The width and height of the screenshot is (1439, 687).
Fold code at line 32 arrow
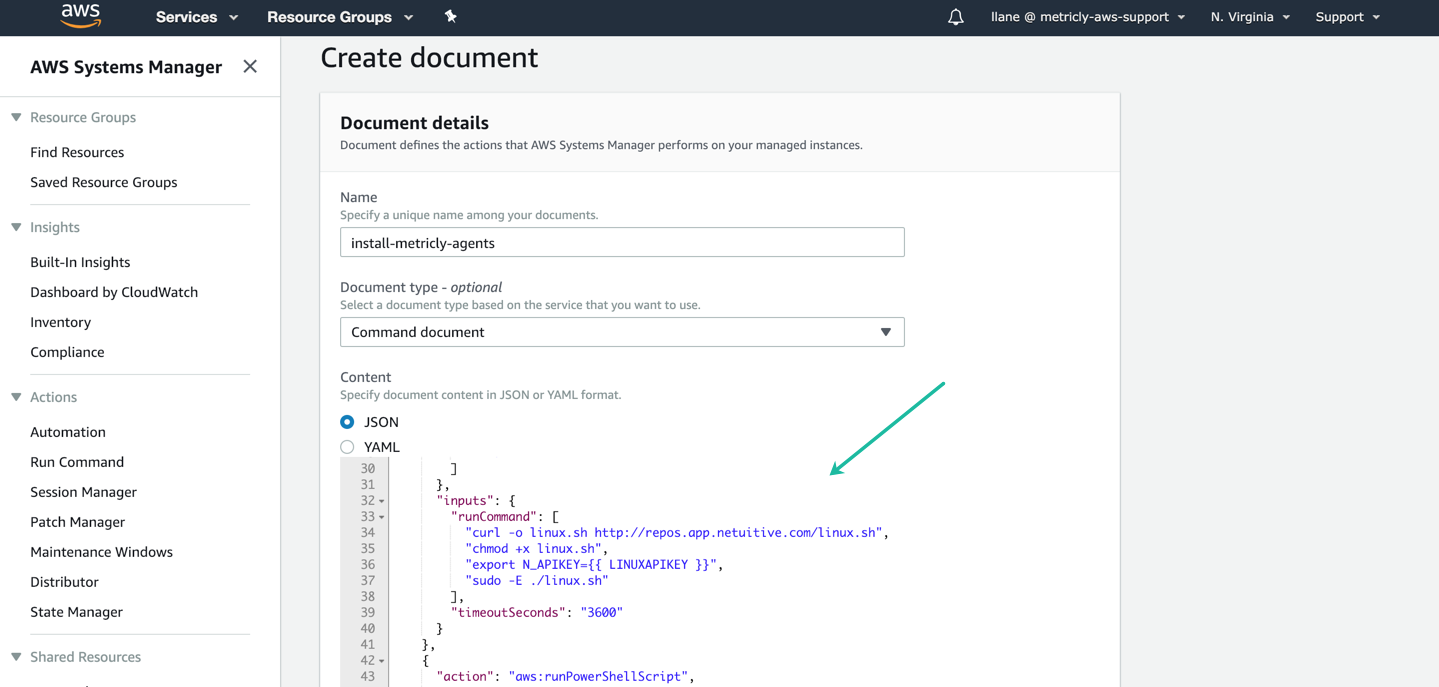[381, 501]
